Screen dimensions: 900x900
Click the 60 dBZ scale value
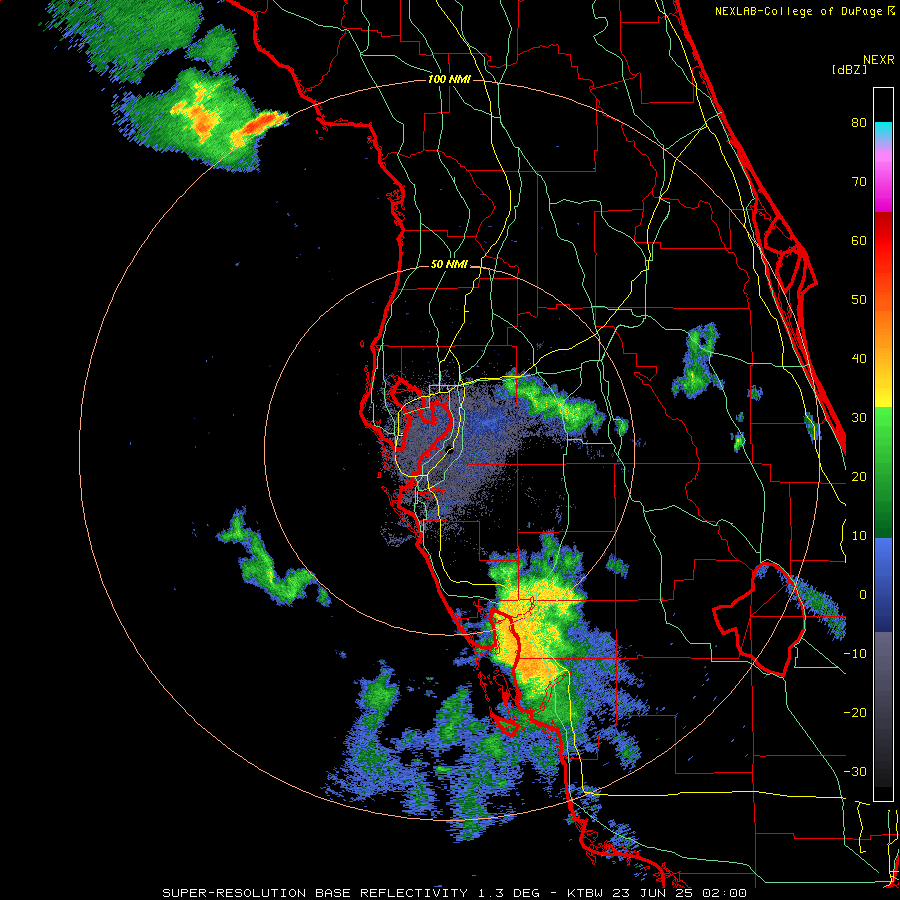[859, 240]
